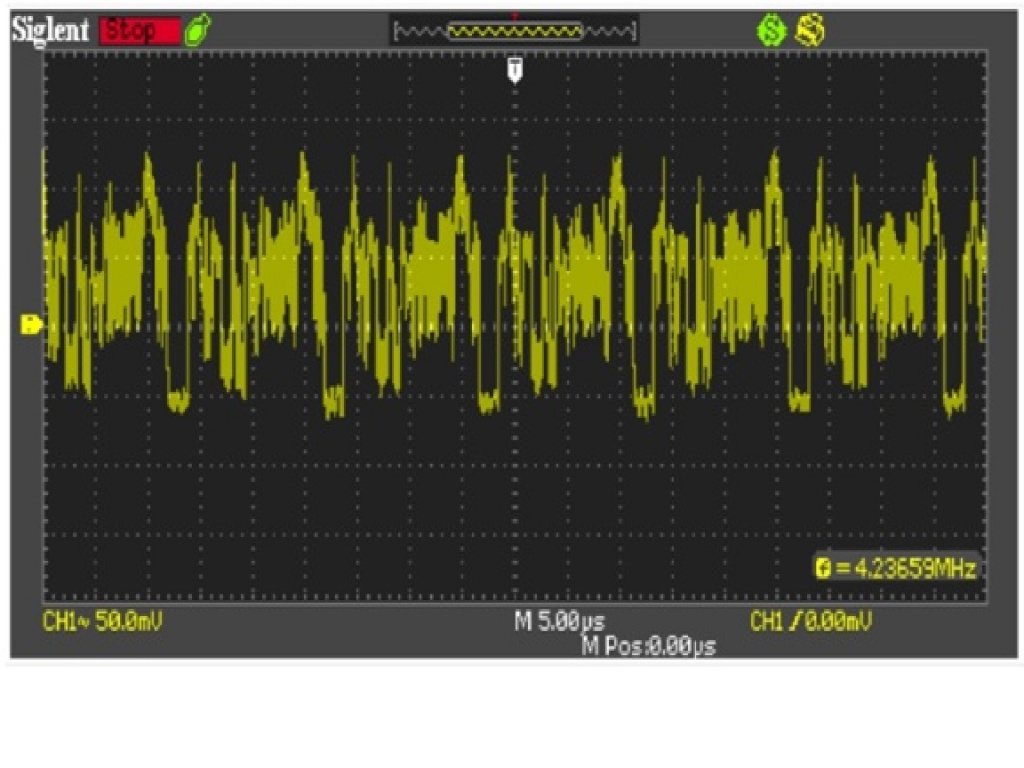This screenshot has width=1024, height=768.
Task: Click the green USB drive icon
Action: tap(199, 31)
